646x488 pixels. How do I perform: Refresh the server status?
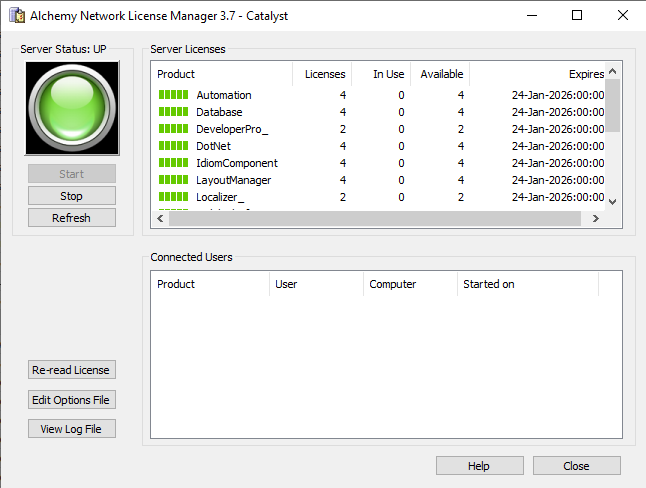click(x=72, y=218)
